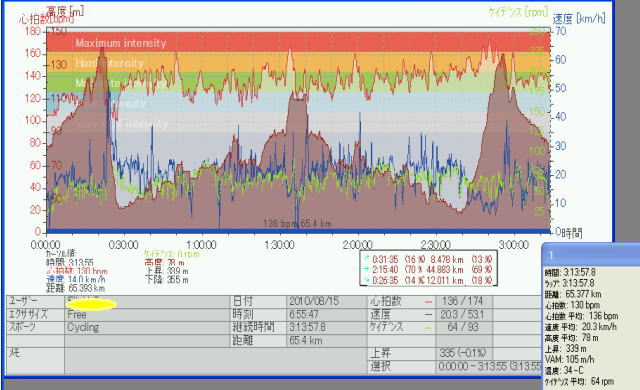The image size is (640, 390).
Task: Click '速度 平均: 20.3 km/h' in the lap popup
Action: pos(580,327)
